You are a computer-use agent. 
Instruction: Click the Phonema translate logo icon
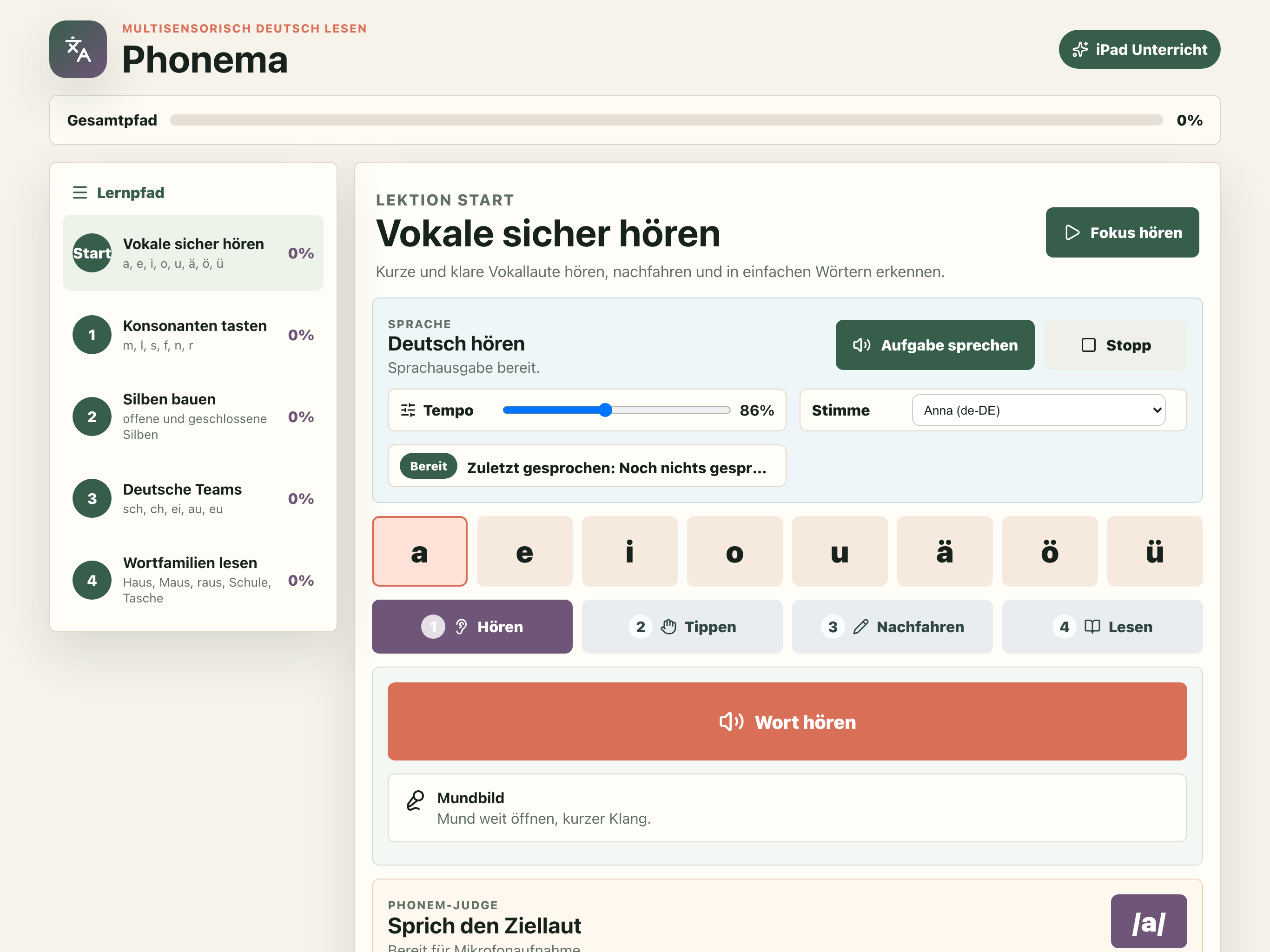[78, 49]
